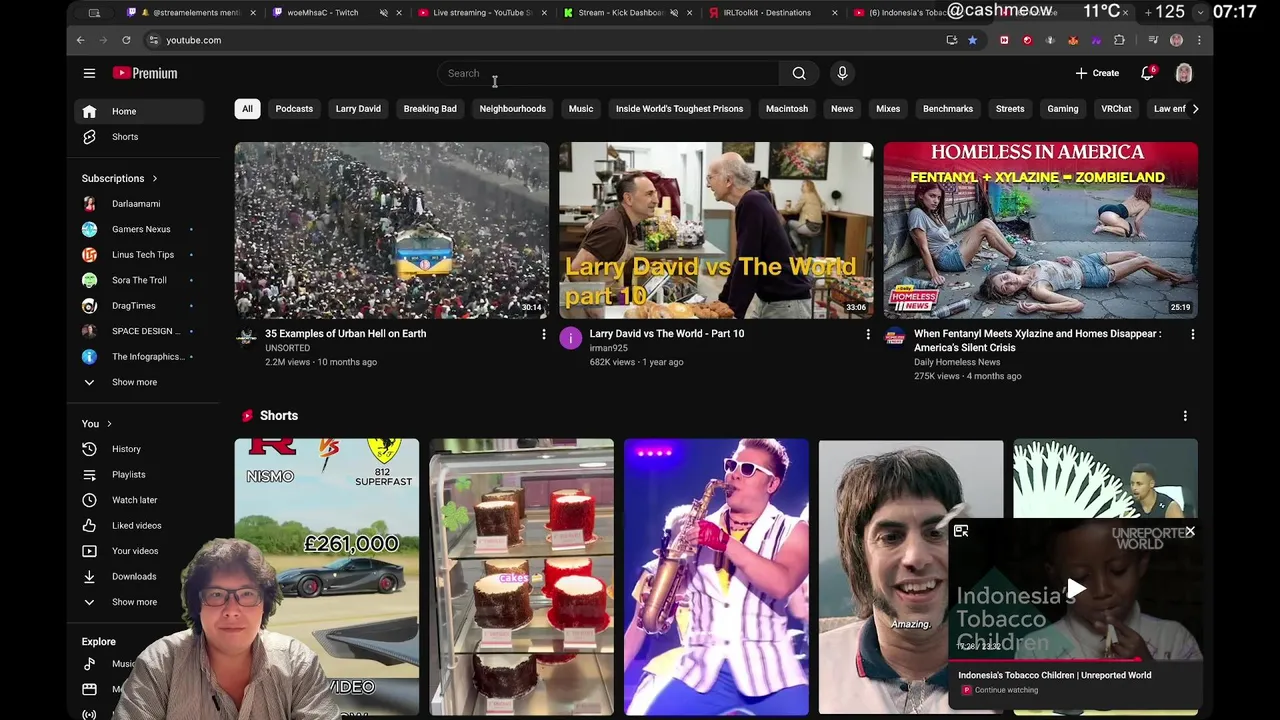Open Urban Hell video options menu
The width and height of the screenshot is (1280, 720).
[x=544, y=334]
